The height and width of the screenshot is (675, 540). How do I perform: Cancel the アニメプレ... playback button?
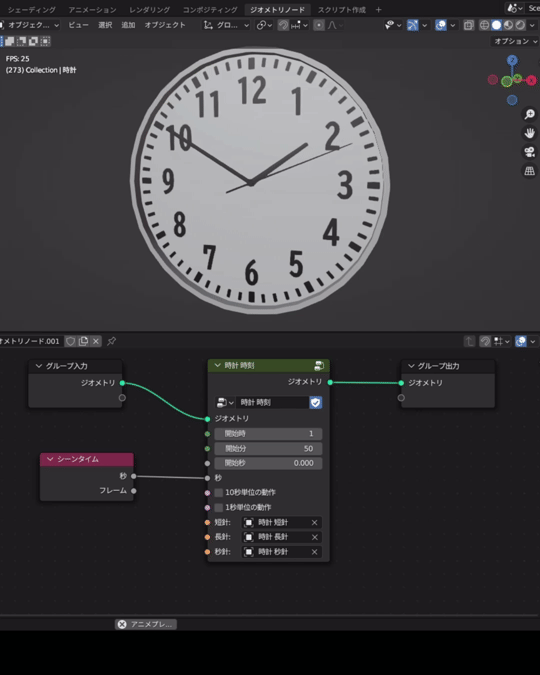[146, 624]
